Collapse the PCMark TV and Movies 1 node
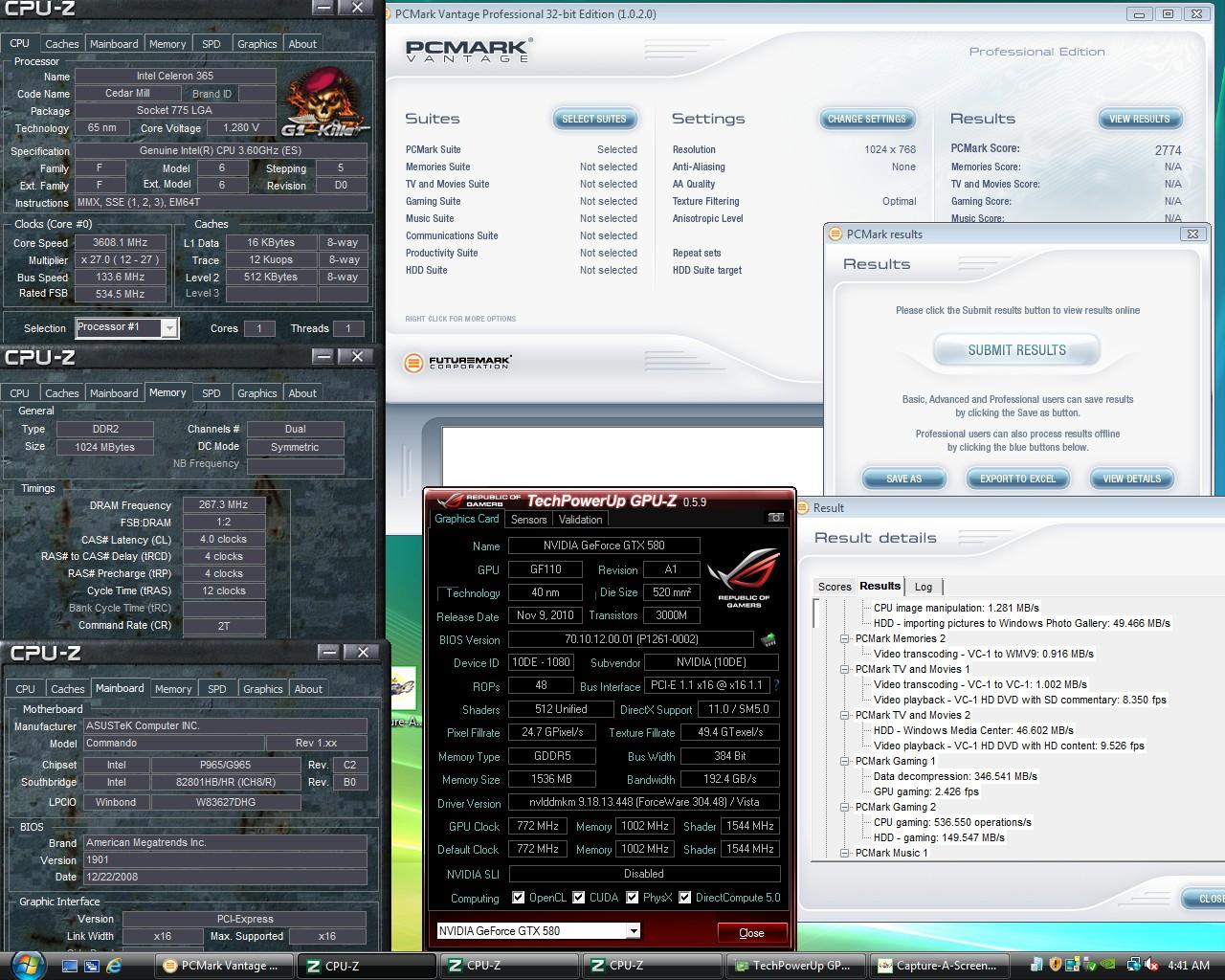The image size is (1225, 980). pyautogui.click(x=845, y=669)
